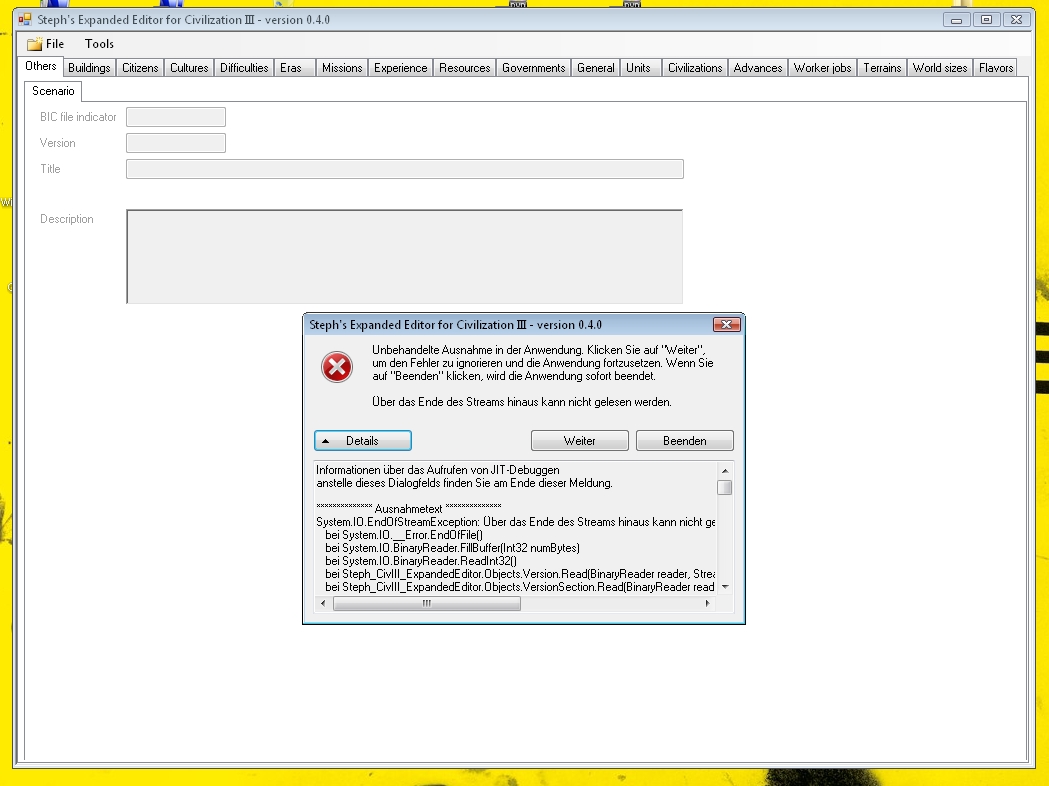
Task: Go to the Civilizations tab
Action: [695, 68]
